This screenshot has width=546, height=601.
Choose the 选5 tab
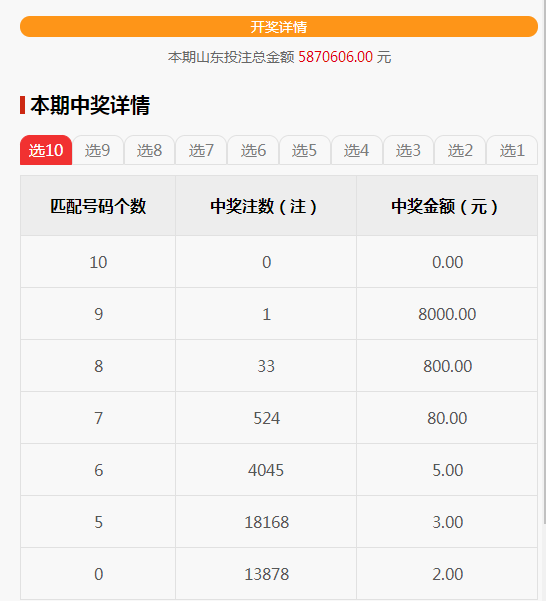pos(305,150)
